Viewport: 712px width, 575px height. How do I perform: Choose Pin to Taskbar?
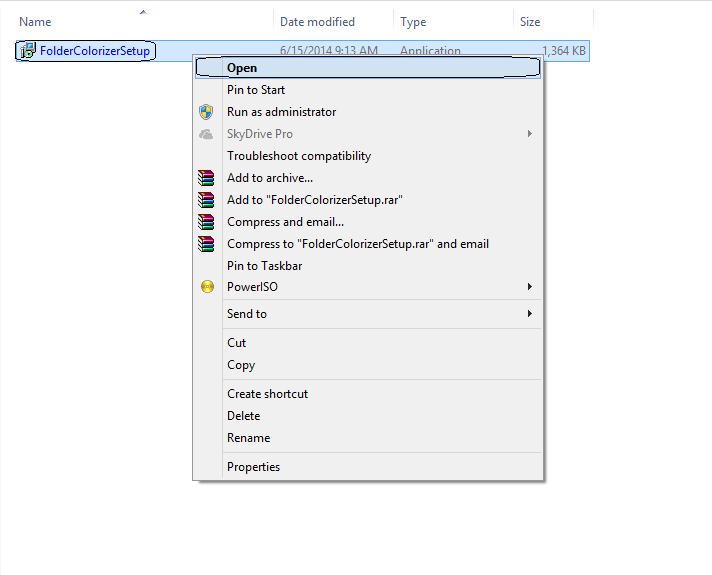point(368,266)
